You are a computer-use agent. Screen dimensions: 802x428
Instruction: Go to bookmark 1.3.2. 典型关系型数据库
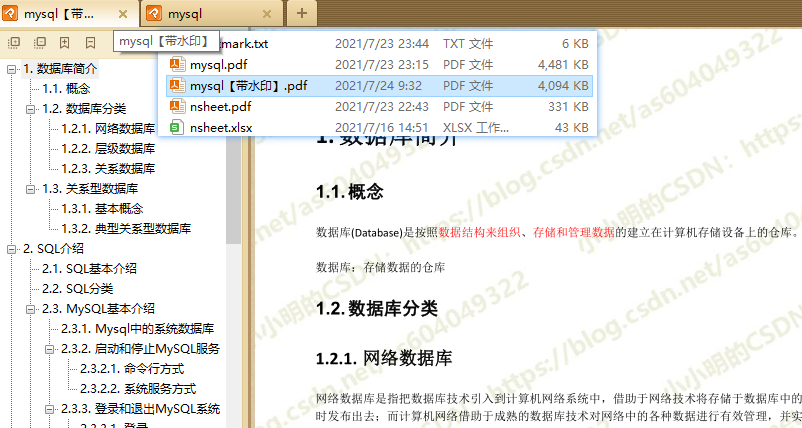pyautogui.click(x=126, y=228)
